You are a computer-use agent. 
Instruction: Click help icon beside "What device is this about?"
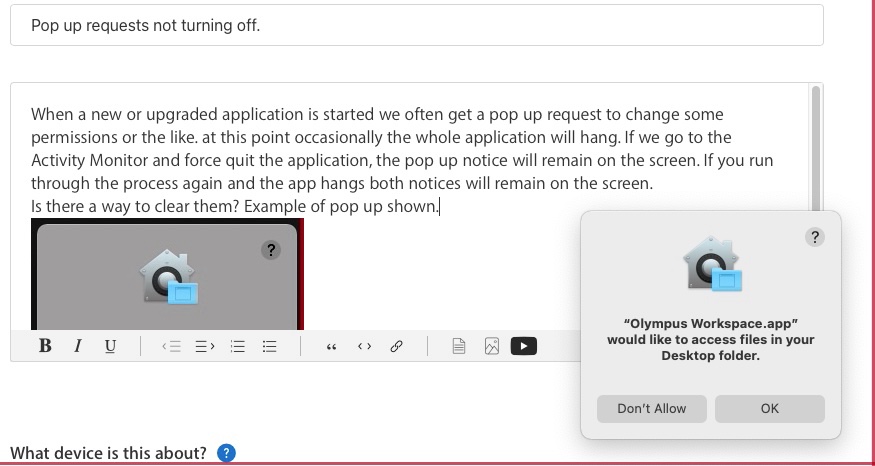pyautogui.click(x=226, y=453)
